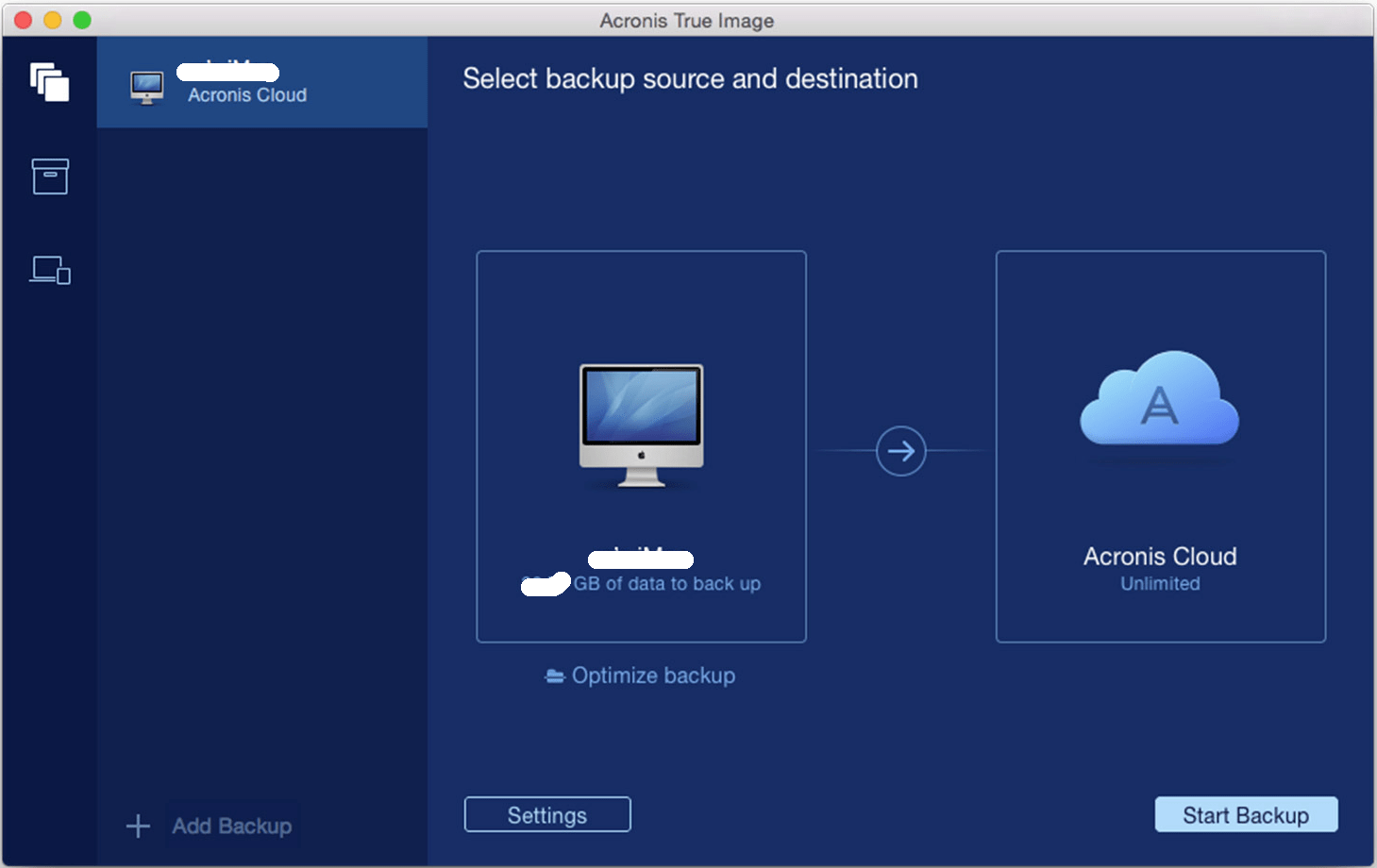1377x868 pixels.
Task: Click the small computer icon in backup list
Action: pyautogui.click(x=147, y=88)
